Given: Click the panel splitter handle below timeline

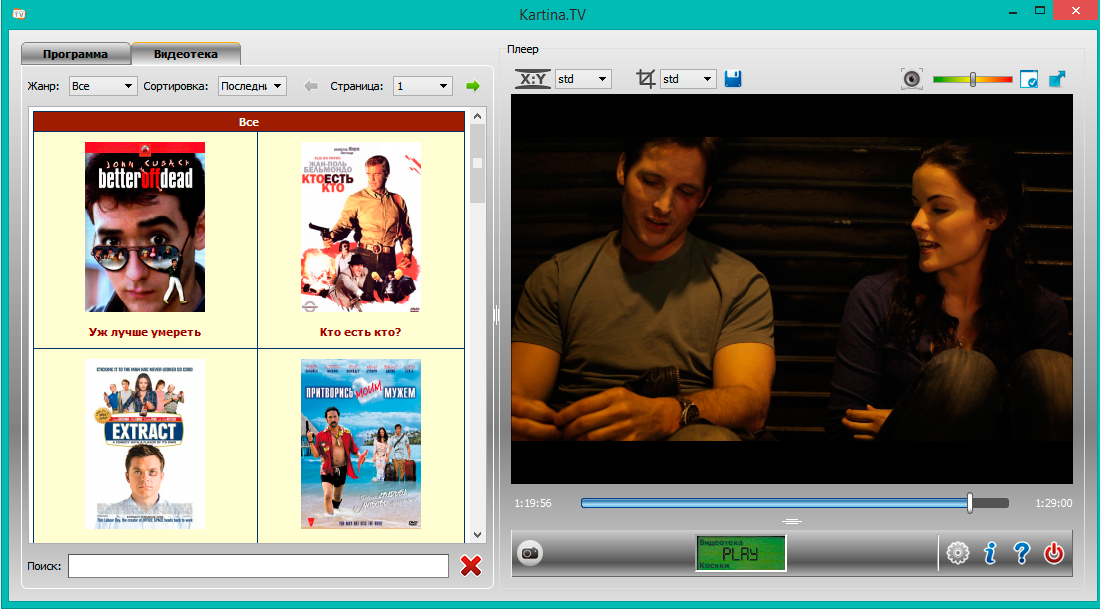Looking at the screenshot, I should (x=792, y=522).
